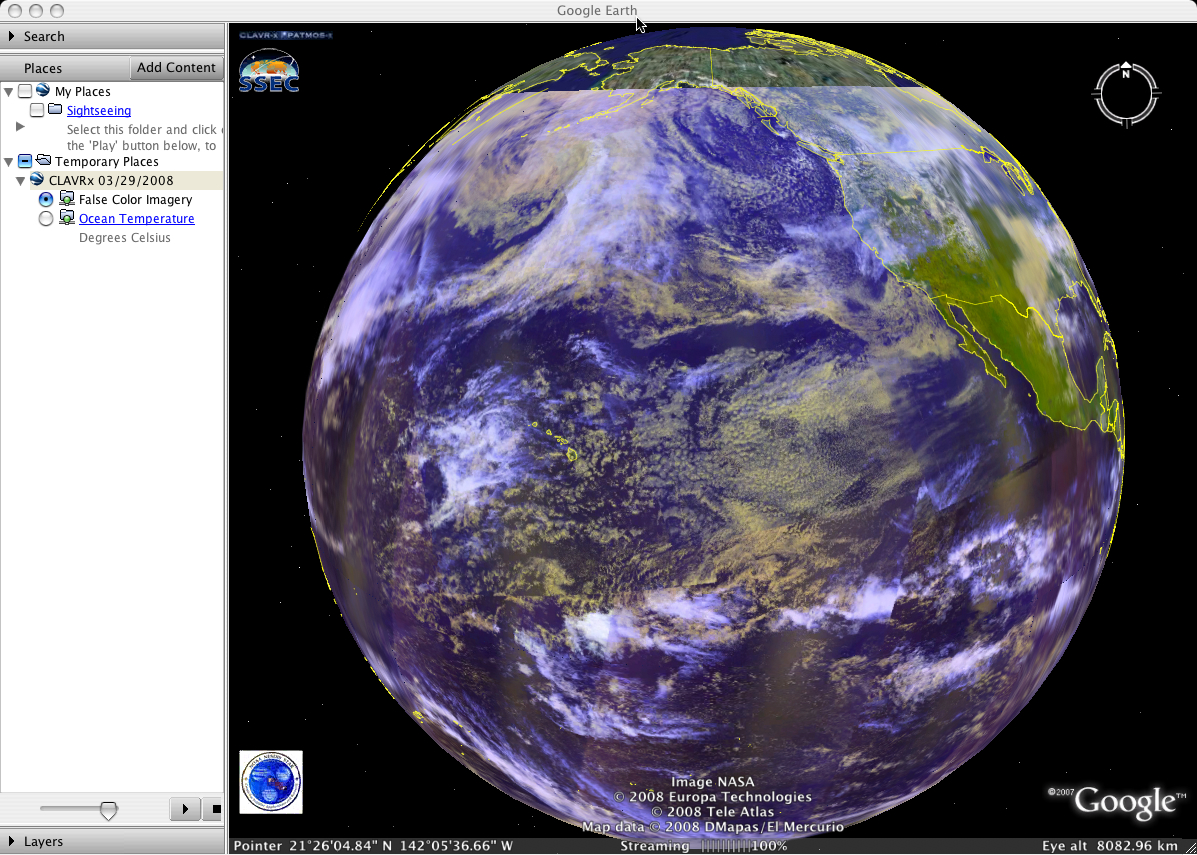
Task: Click the Eye alt 8082.96 km readout
Action: 1112,846
